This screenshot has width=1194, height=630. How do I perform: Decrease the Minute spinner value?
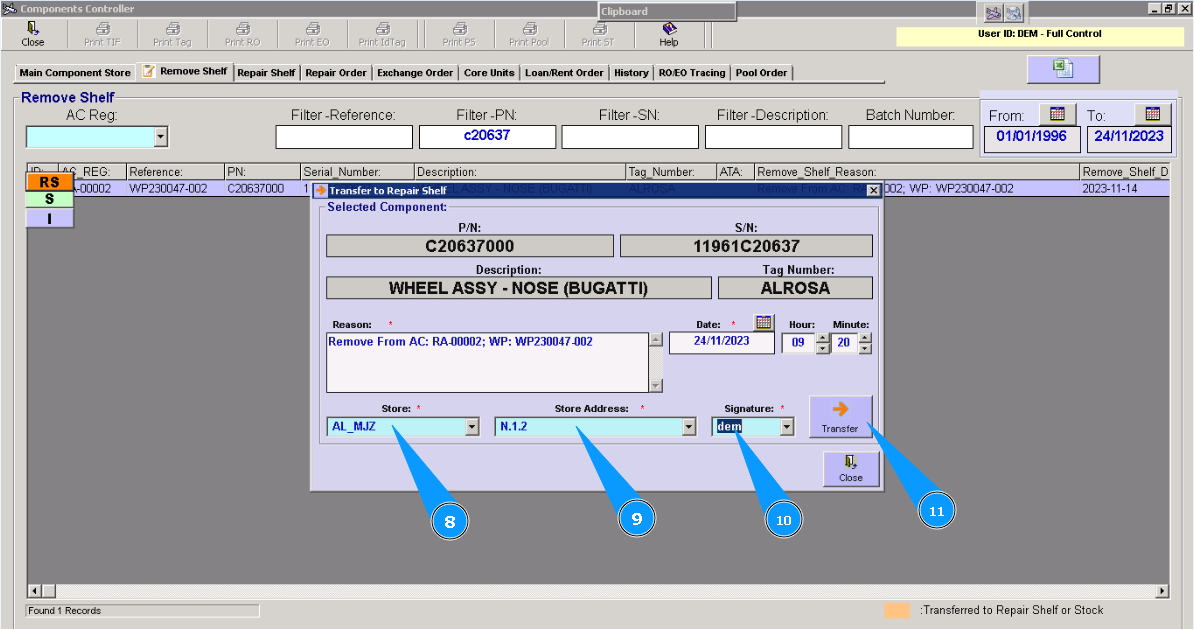click(x=865, y=348)
